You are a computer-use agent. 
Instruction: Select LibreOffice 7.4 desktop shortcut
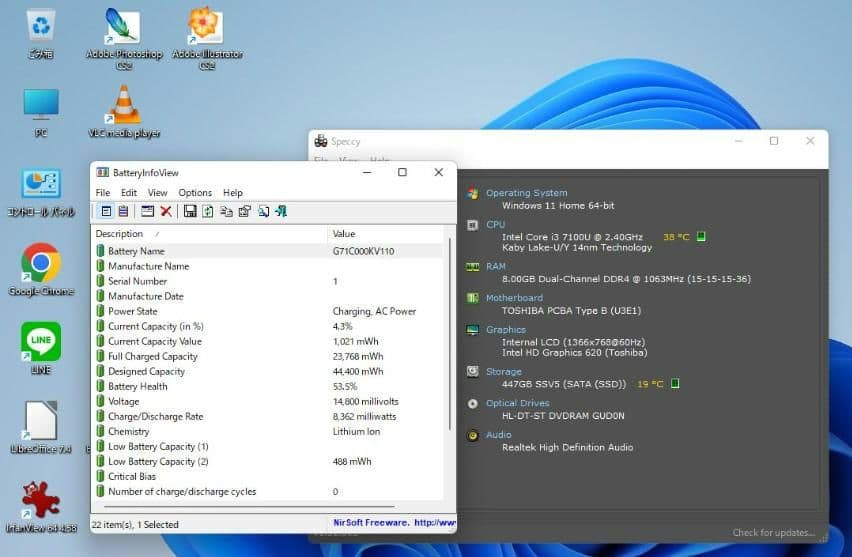(x=41, y=428)
